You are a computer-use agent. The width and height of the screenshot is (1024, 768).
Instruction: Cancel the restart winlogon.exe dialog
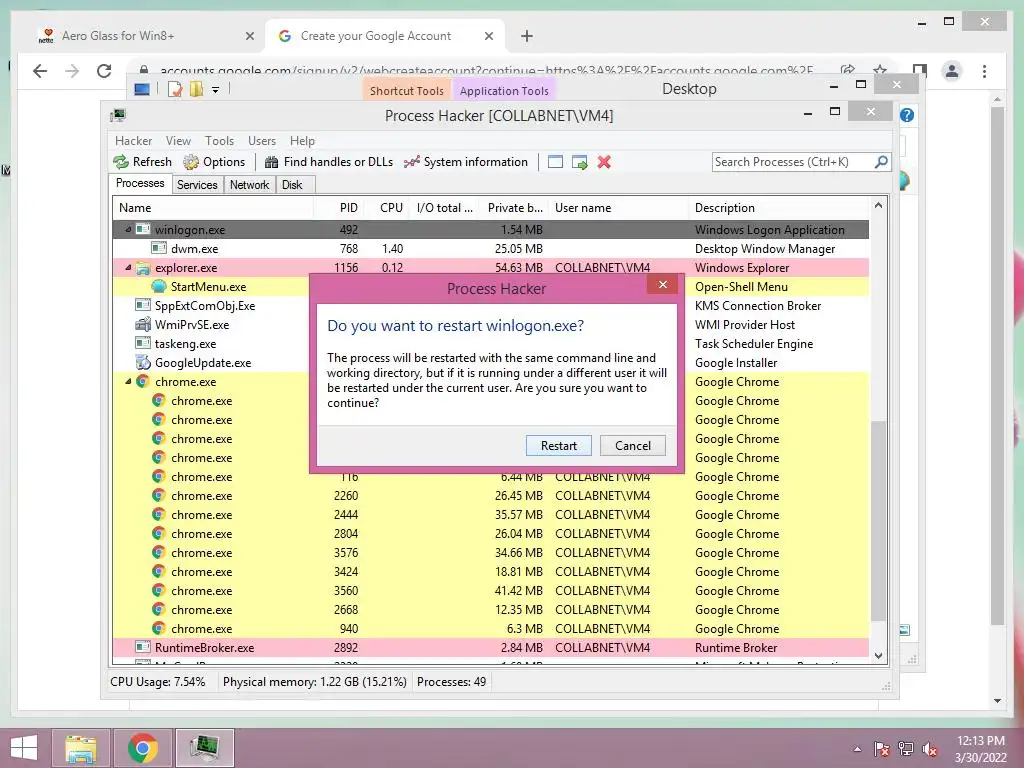632,445
